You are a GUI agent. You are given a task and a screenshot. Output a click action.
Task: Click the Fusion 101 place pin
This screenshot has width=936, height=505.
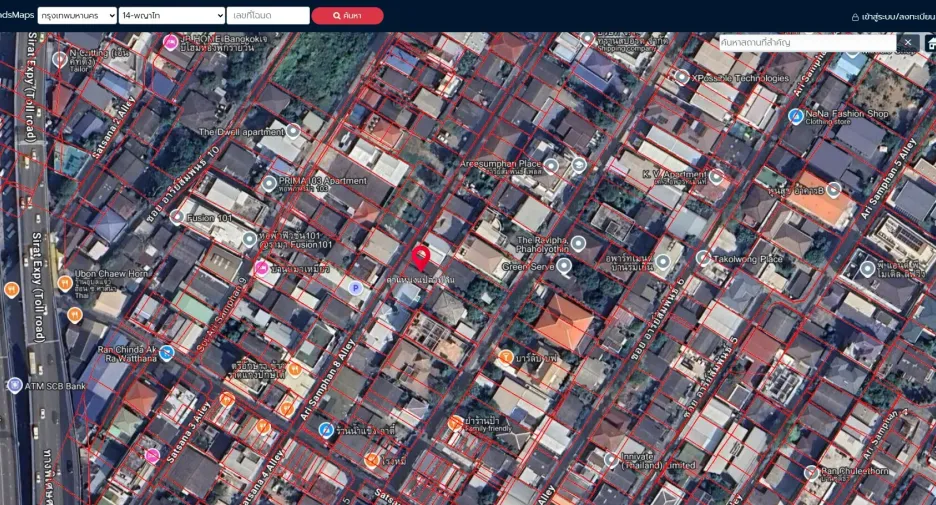(177, 217)
